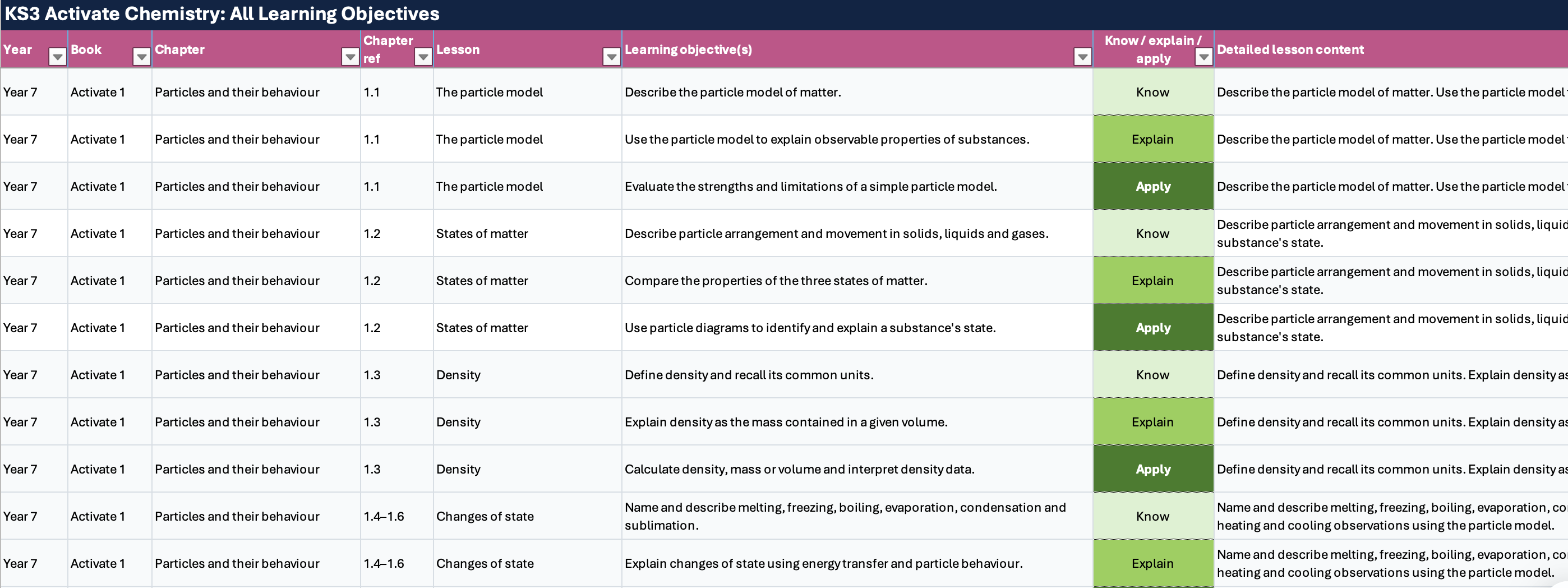Click 'Apply' in the 'Evaluate the strengths and limitations' row
Viewport: 1568px width, 588px height.
pos(1153,186)
